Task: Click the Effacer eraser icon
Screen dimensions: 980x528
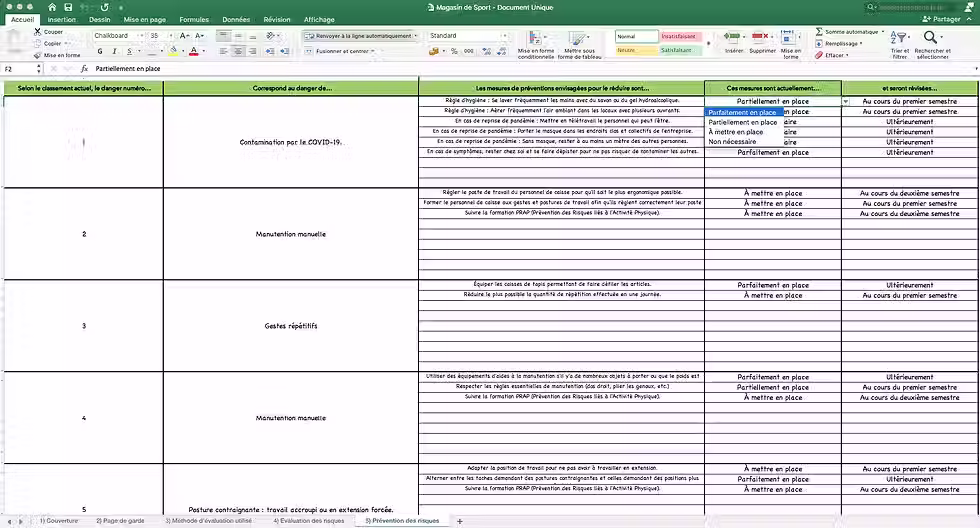Action: click(x=819, y=55)
